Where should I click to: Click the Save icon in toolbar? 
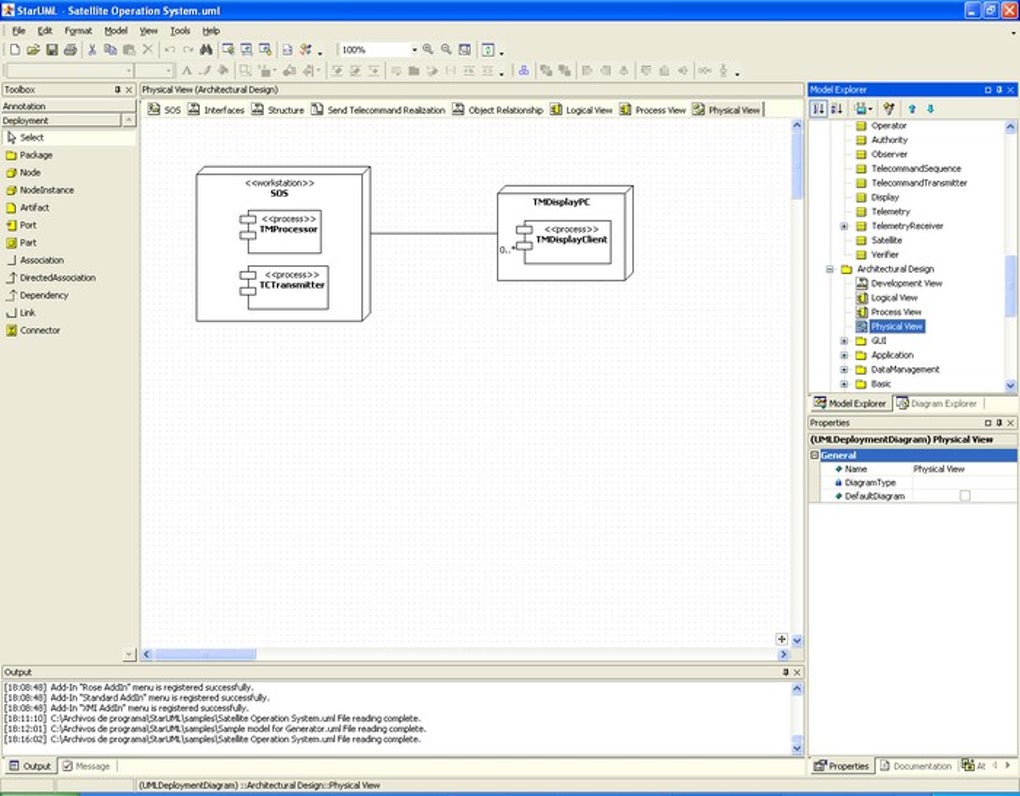point(52,49)
